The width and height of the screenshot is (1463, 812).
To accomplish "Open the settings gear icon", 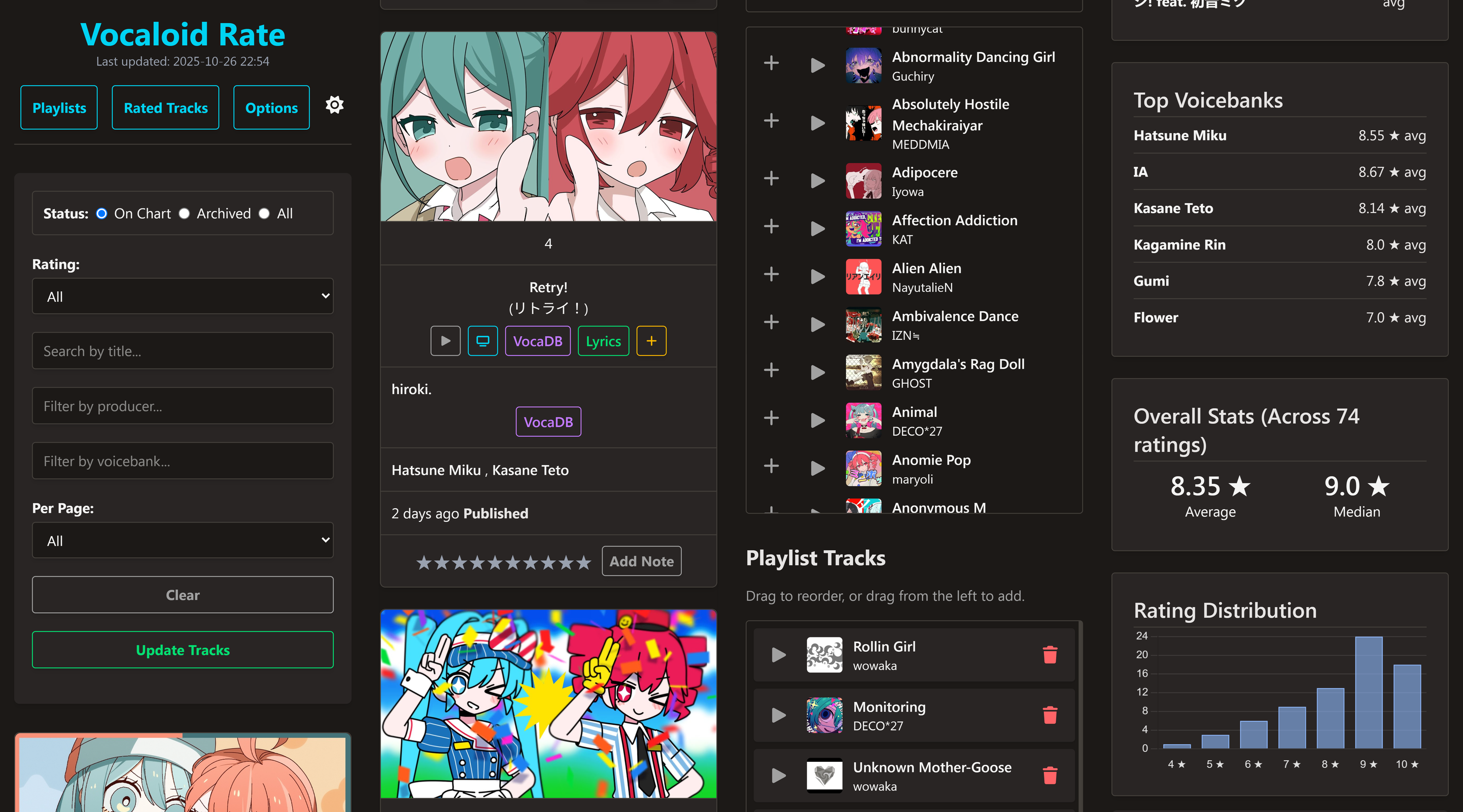I will coord(334,105).
